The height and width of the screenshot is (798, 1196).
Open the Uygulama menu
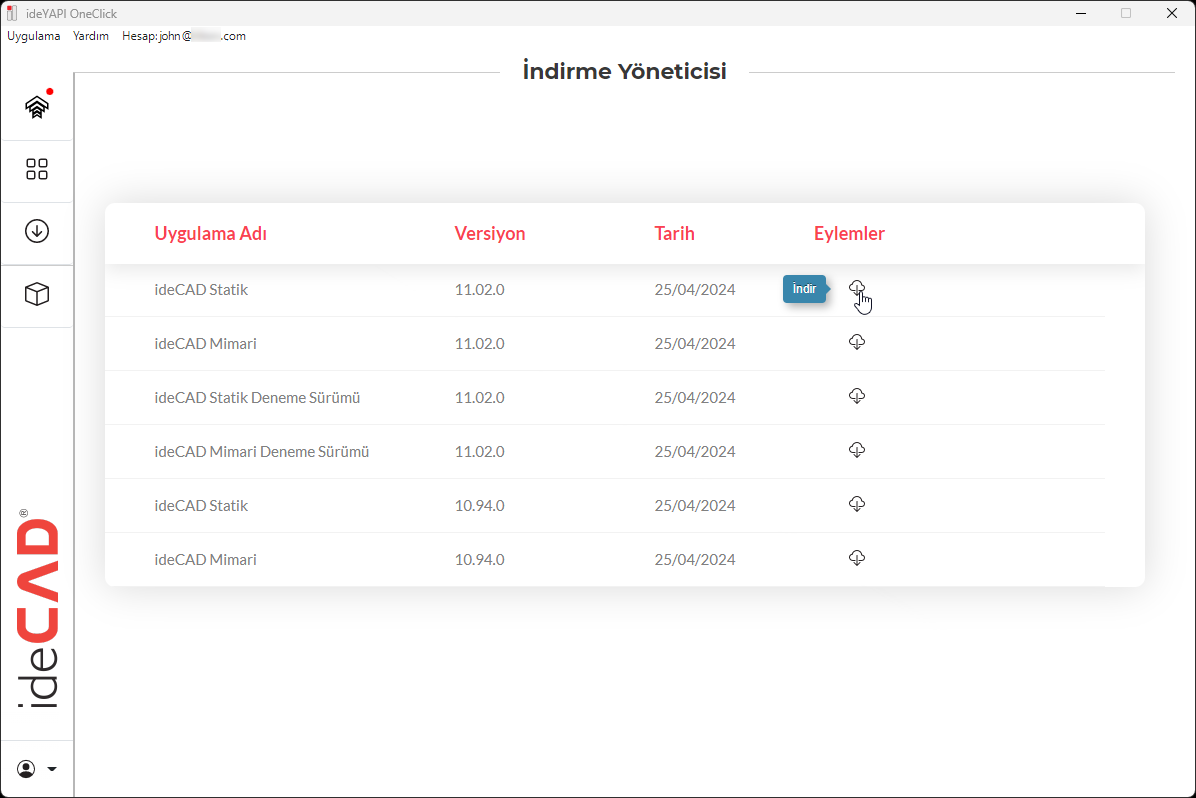point(33,36)
